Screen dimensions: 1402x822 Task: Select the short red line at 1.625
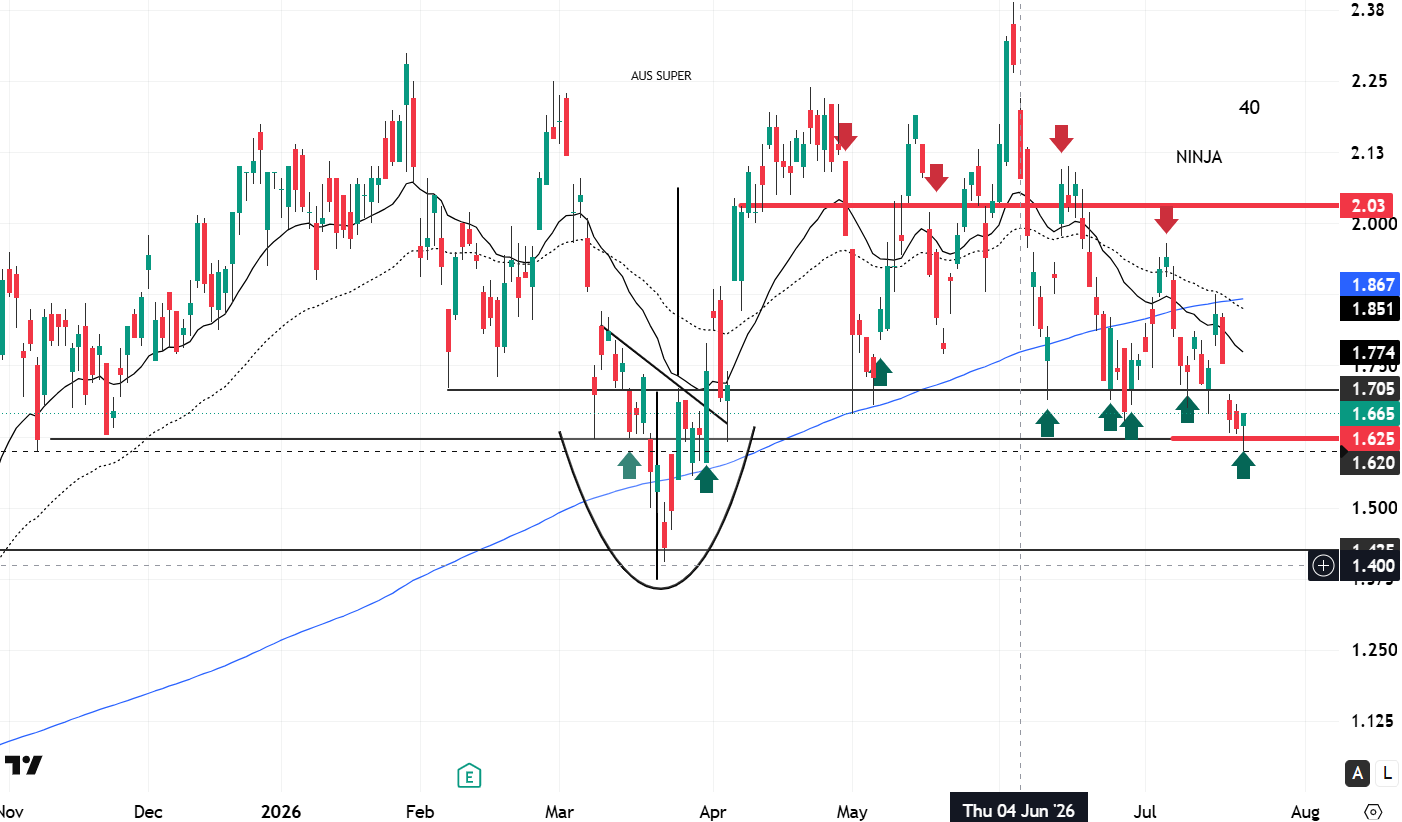(x=1255, y=438)
